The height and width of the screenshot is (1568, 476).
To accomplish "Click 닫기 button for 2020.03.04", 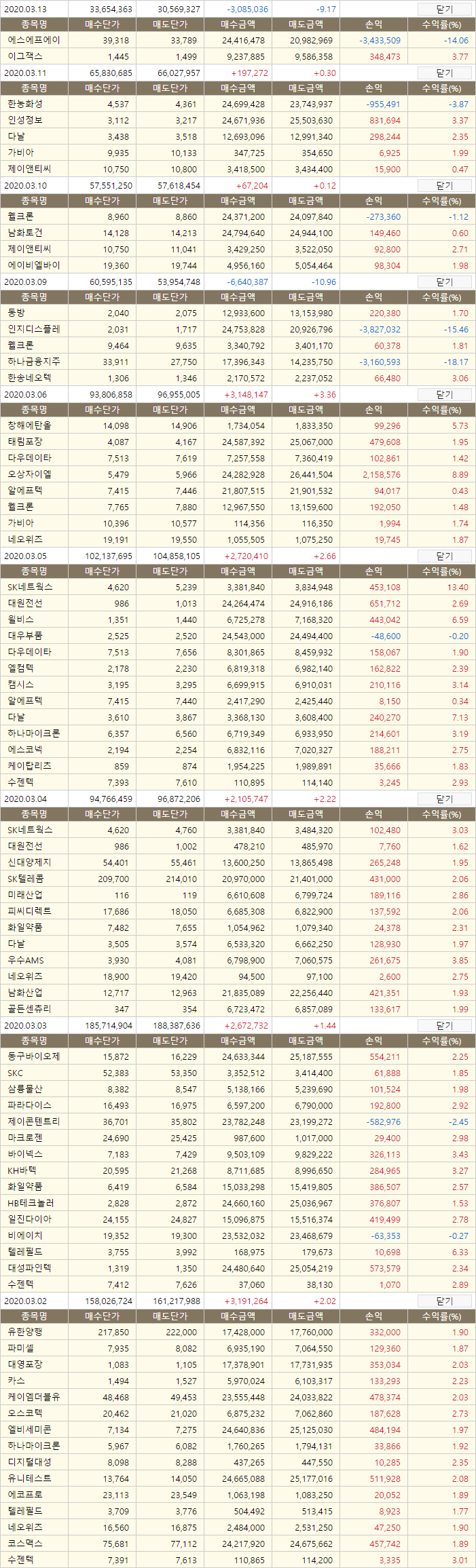I will pyautogui.click(x=444, y=799).
